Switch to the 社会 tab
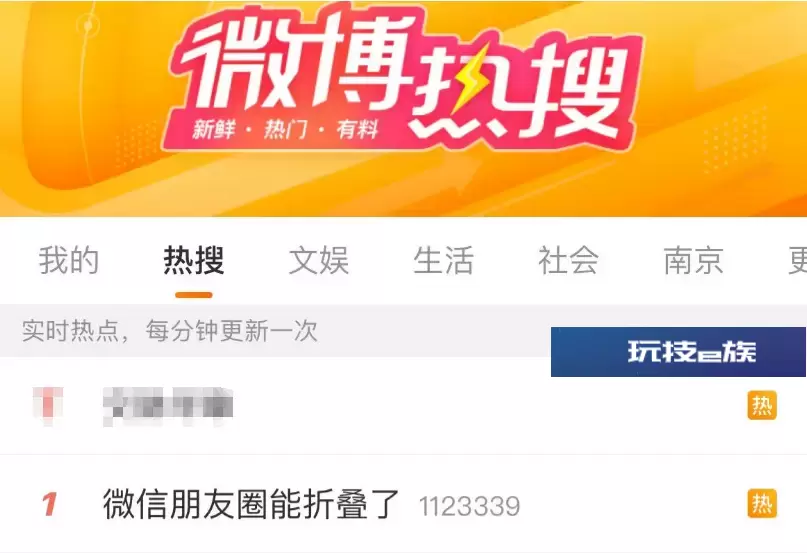807x553 pixels. point(568,261)
